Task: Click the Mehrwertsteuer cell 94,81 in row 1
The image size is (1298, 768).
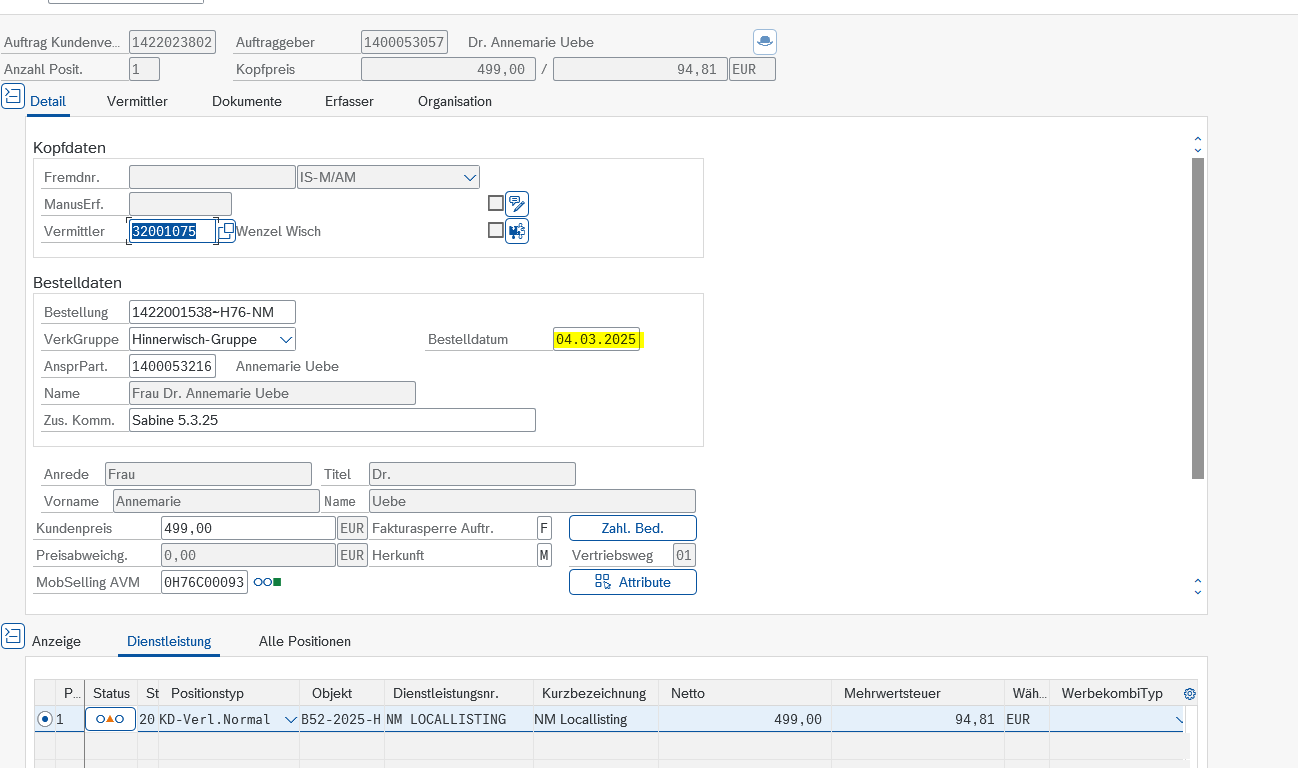Action: [917, 719]
